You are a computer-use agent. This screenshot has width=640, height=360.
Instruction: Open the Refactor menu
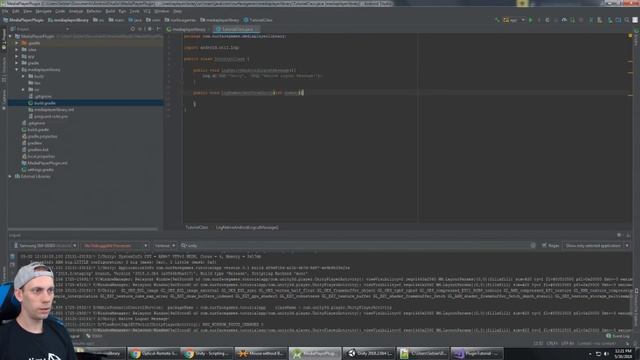coord(93,11)
